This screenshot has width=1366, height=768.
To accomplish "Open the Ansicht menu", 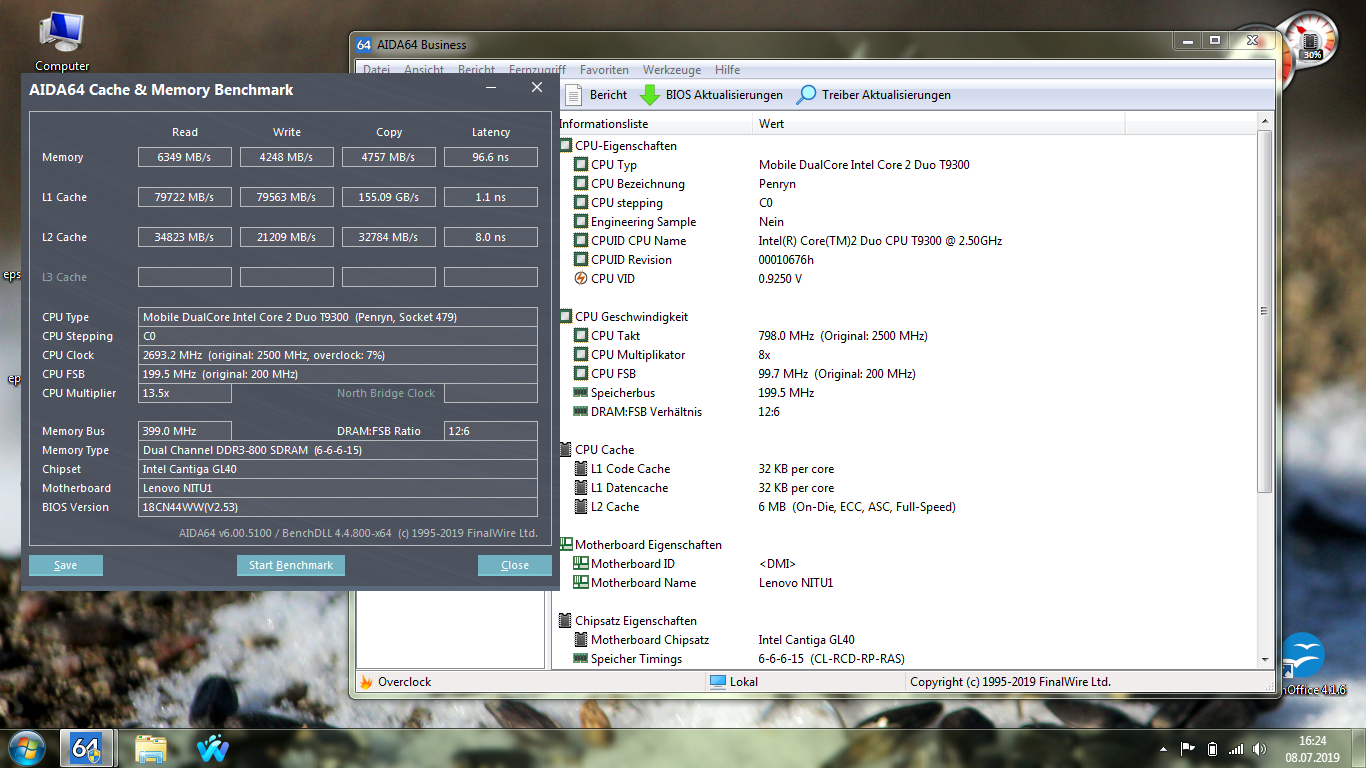I will [424, 70].
